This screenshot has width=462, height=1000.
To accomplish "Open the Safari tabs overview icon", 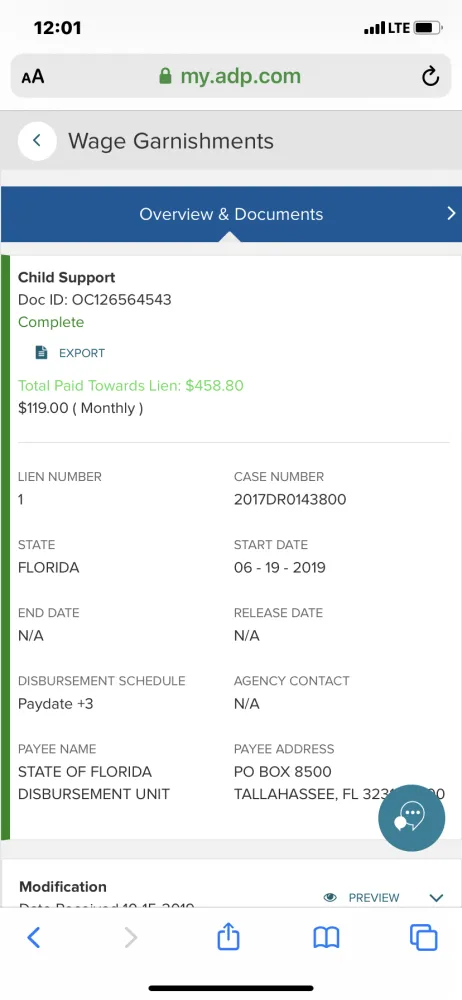I will (424, 938).
